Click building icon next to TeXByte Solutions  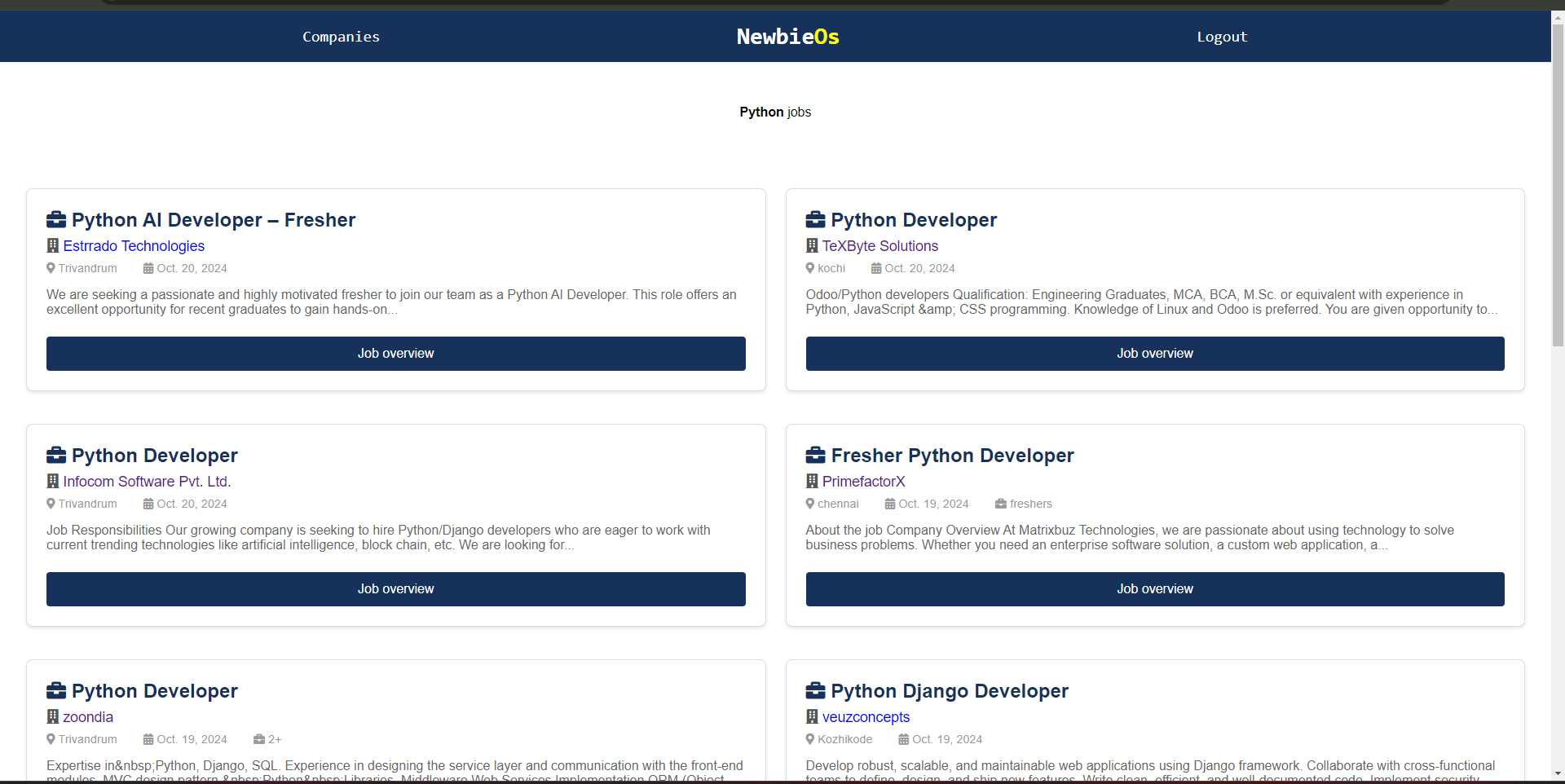(x=812, y=246)
